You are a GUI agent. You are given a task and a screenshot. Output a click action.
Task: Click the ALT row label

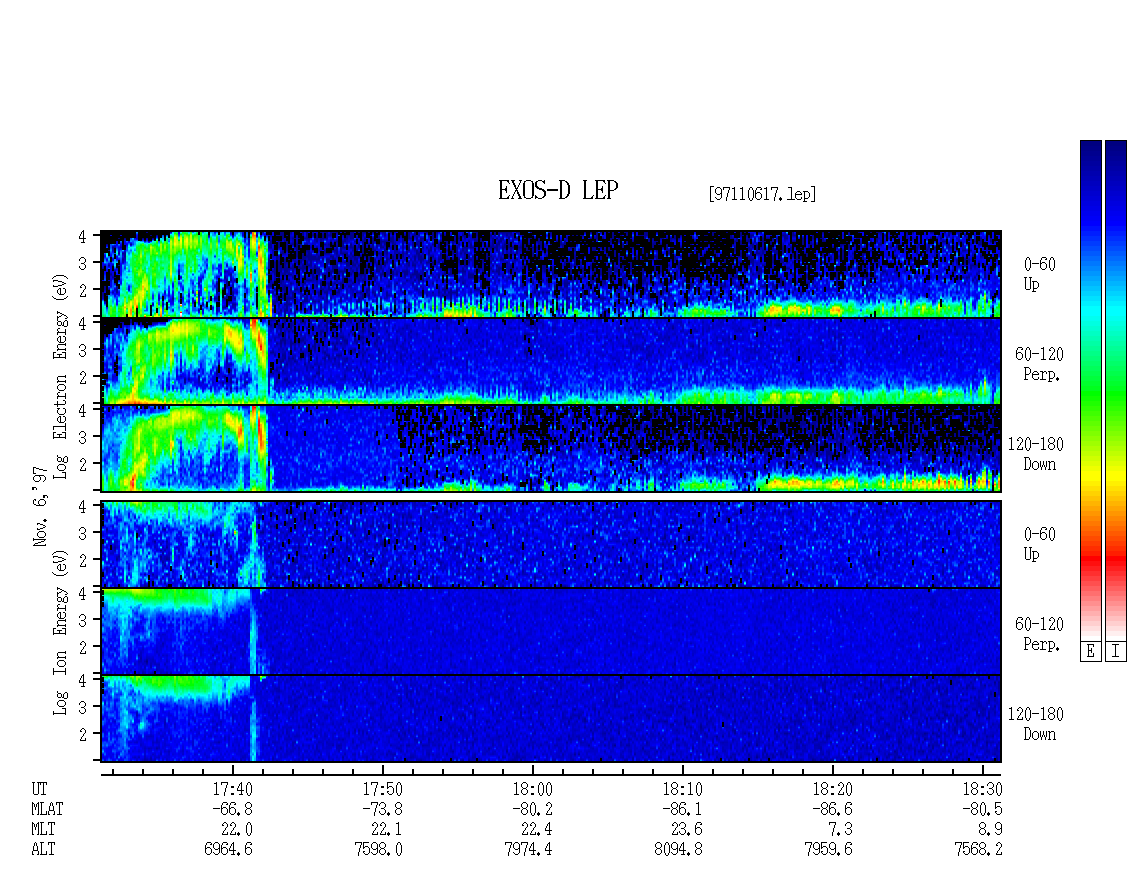(x=43, y=850)
